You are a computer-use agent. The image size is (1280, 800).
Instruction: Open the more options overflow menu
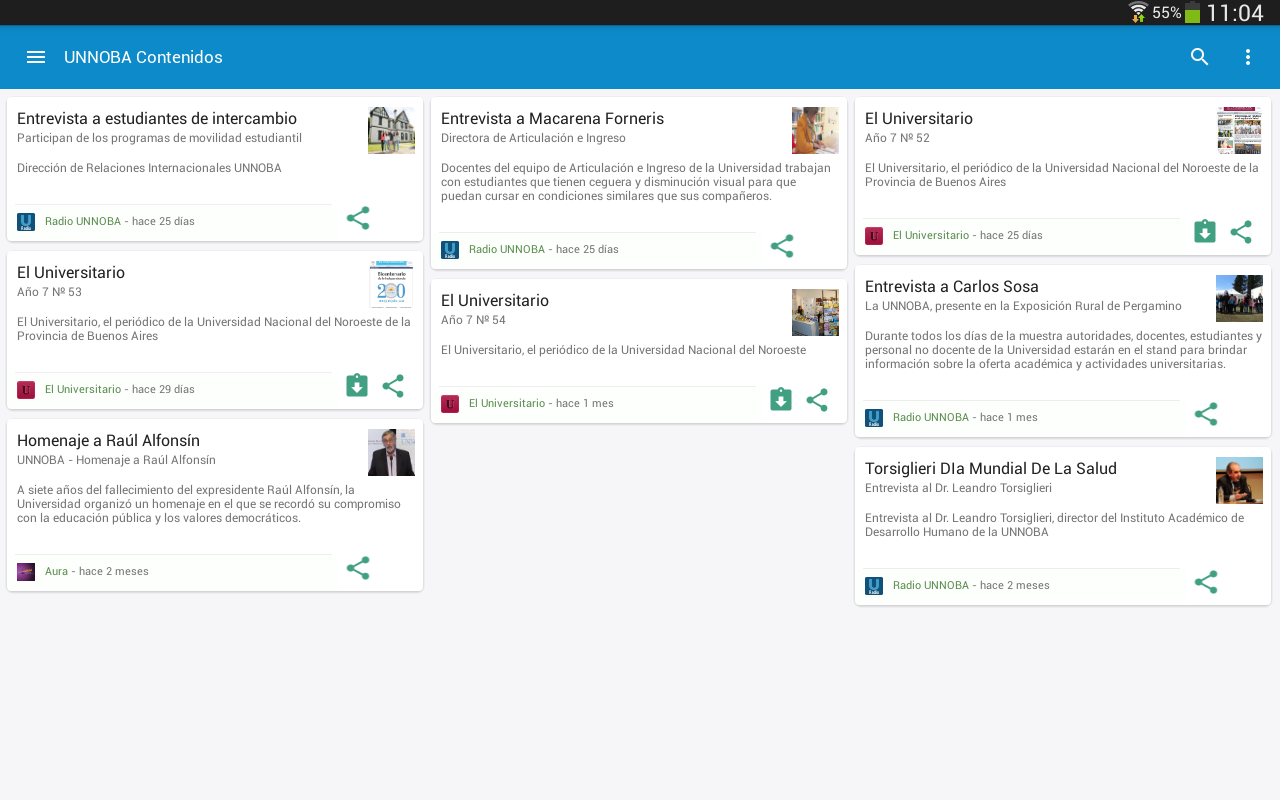tap(1248, 57)
